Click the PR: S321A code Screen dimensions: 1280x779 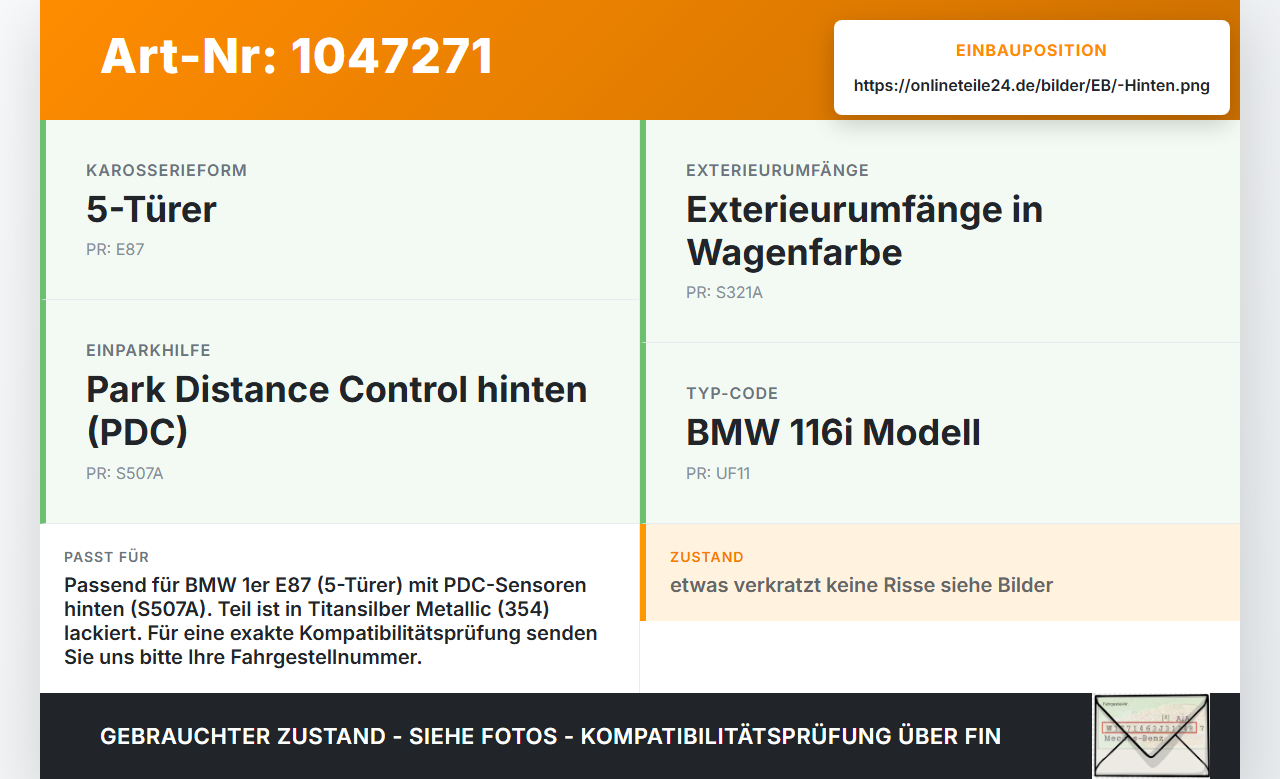click(x=724, y=292)
